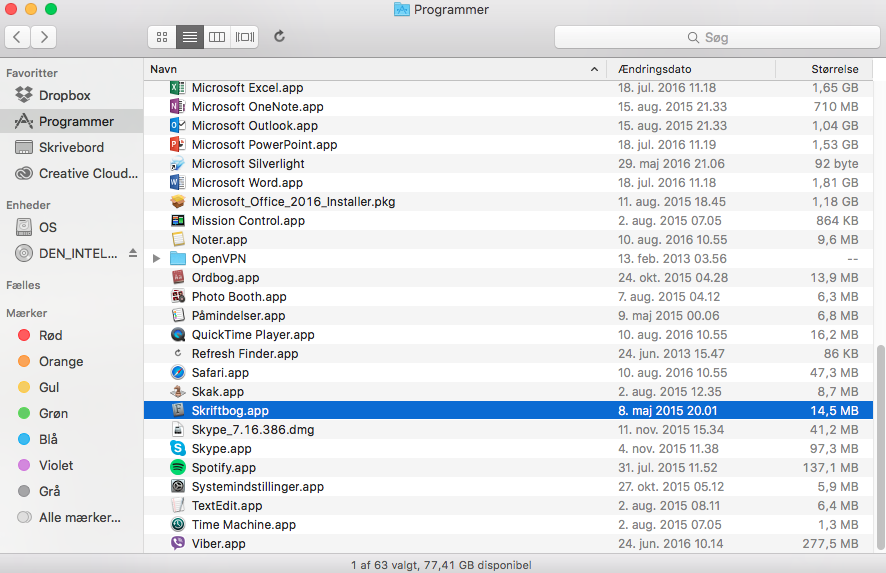Select the Microsoft Word icon

(178, 183)
